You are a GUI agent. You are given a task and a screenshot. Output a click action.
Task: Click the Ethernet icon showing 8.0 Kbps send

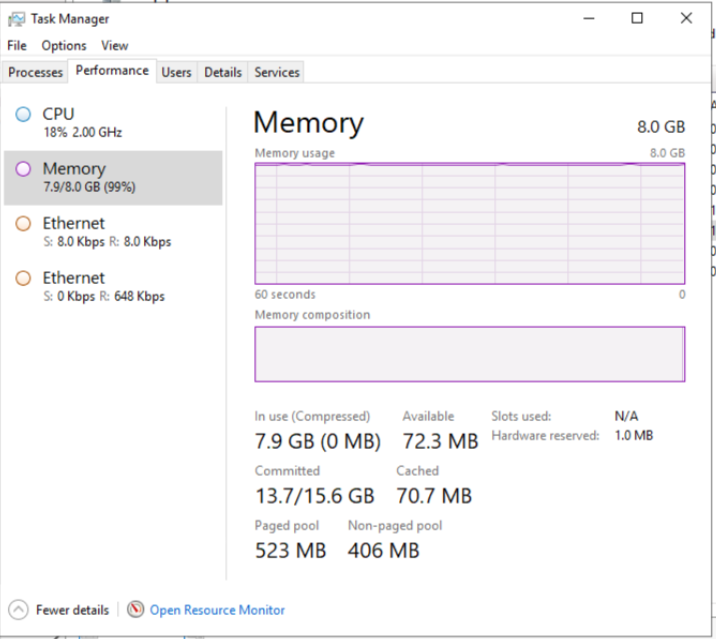coord(23,224)
